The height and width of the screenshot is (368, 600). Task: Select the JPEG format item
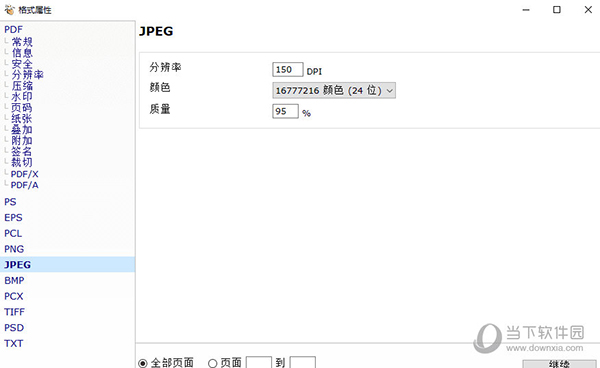[x=67, y=265]
